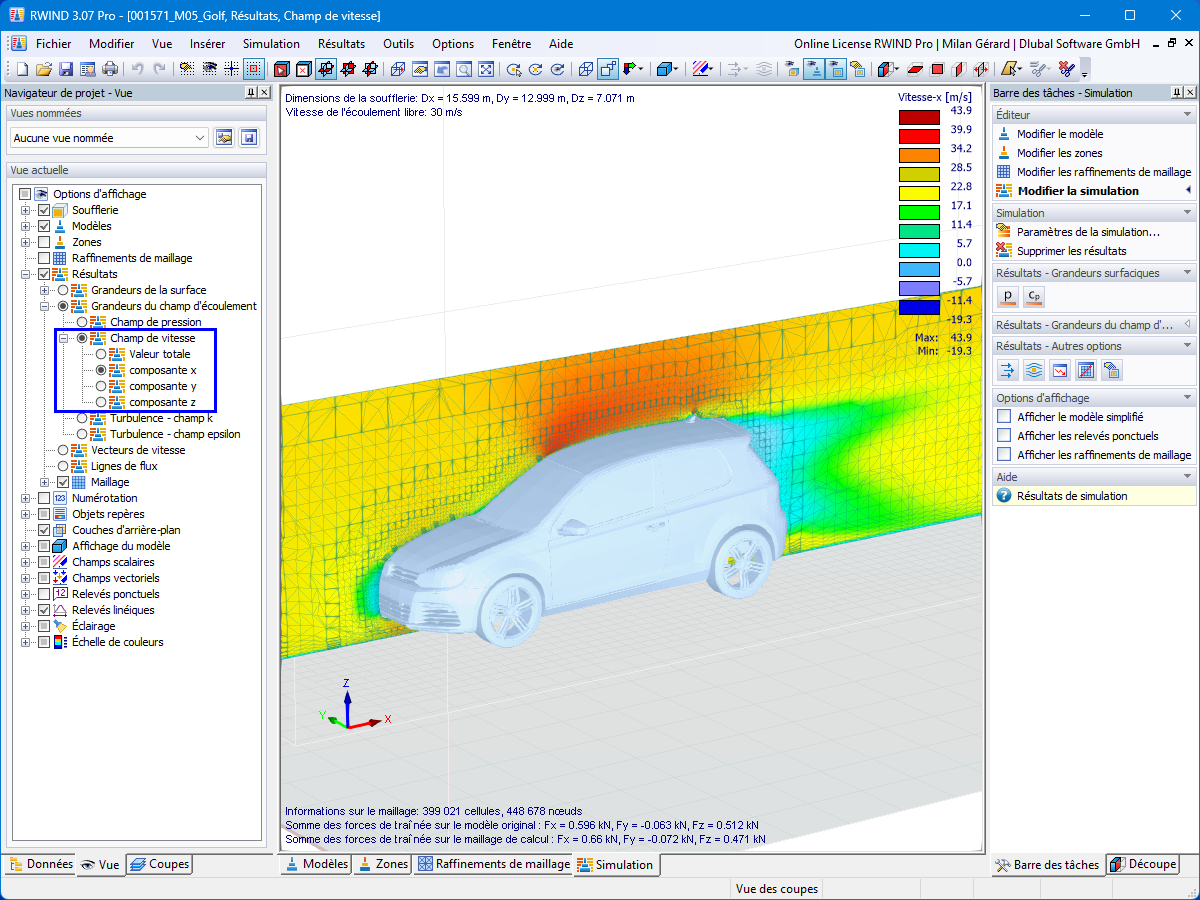Click the red-square selection mode icon
1200x900 pixels.
coord(254,69)
